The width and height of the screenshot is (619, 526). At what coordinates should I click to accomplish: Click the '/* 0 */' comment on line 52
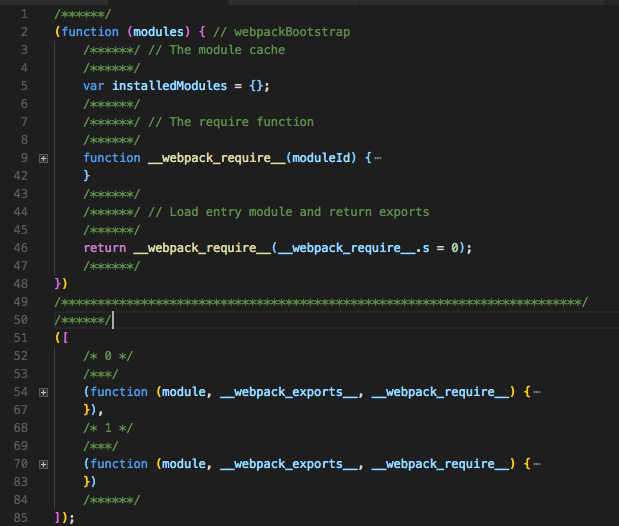click(x=108, y=356)
